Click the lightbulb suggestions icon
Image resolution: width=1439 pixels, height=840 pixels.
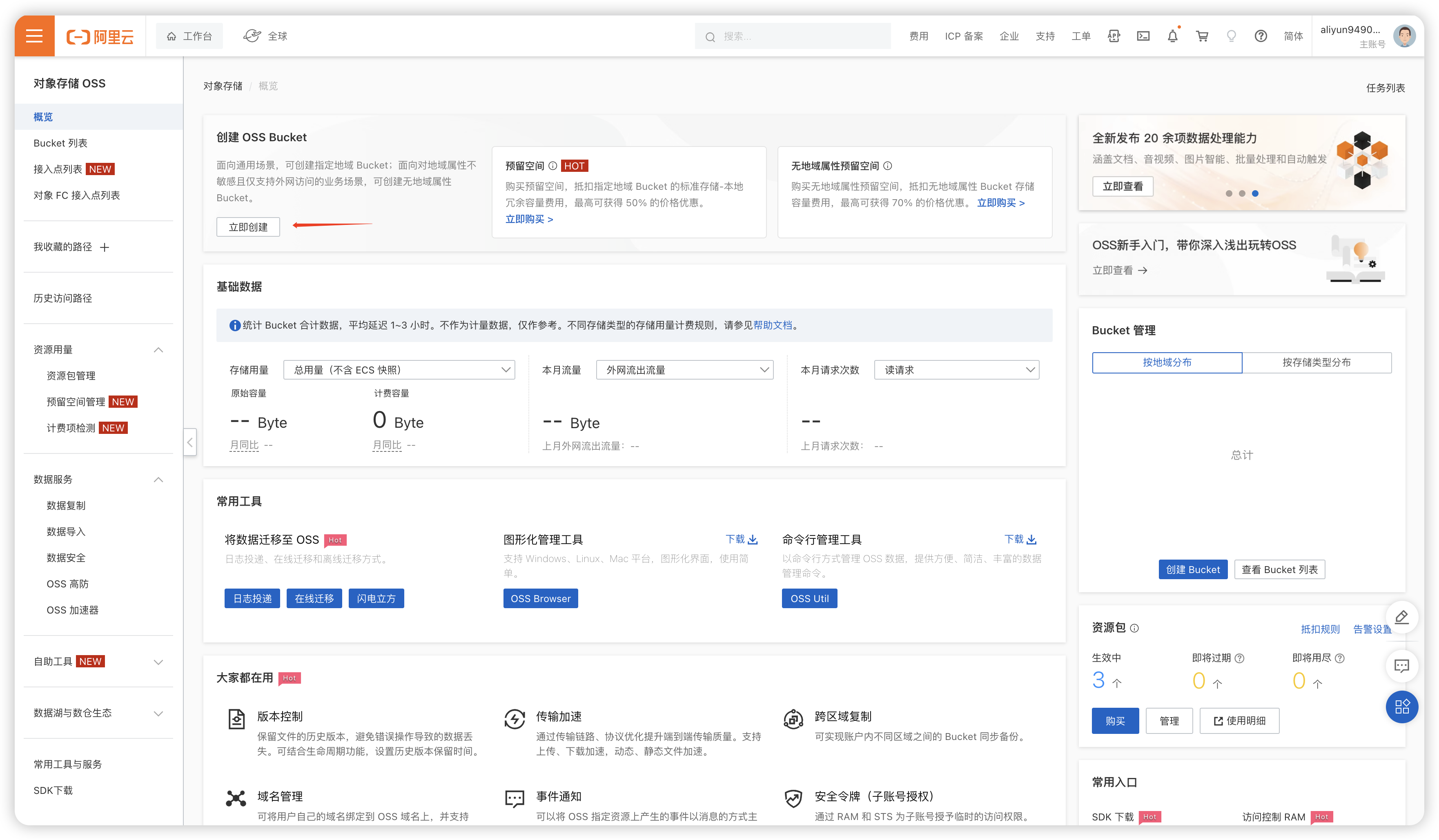pos(1231,36)
